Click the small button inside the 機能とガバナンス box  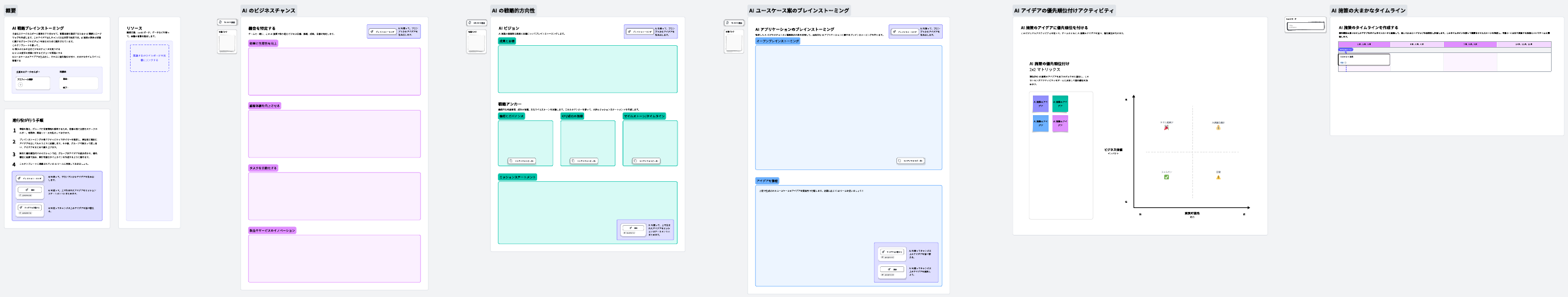521,161
